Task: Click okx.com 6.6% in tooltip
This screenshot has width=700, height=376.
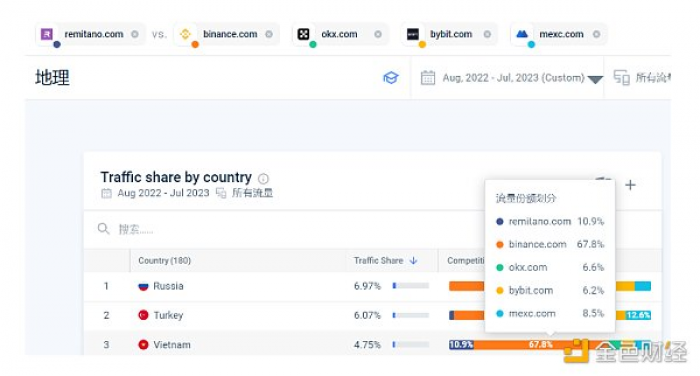Action: pos(550,267)
